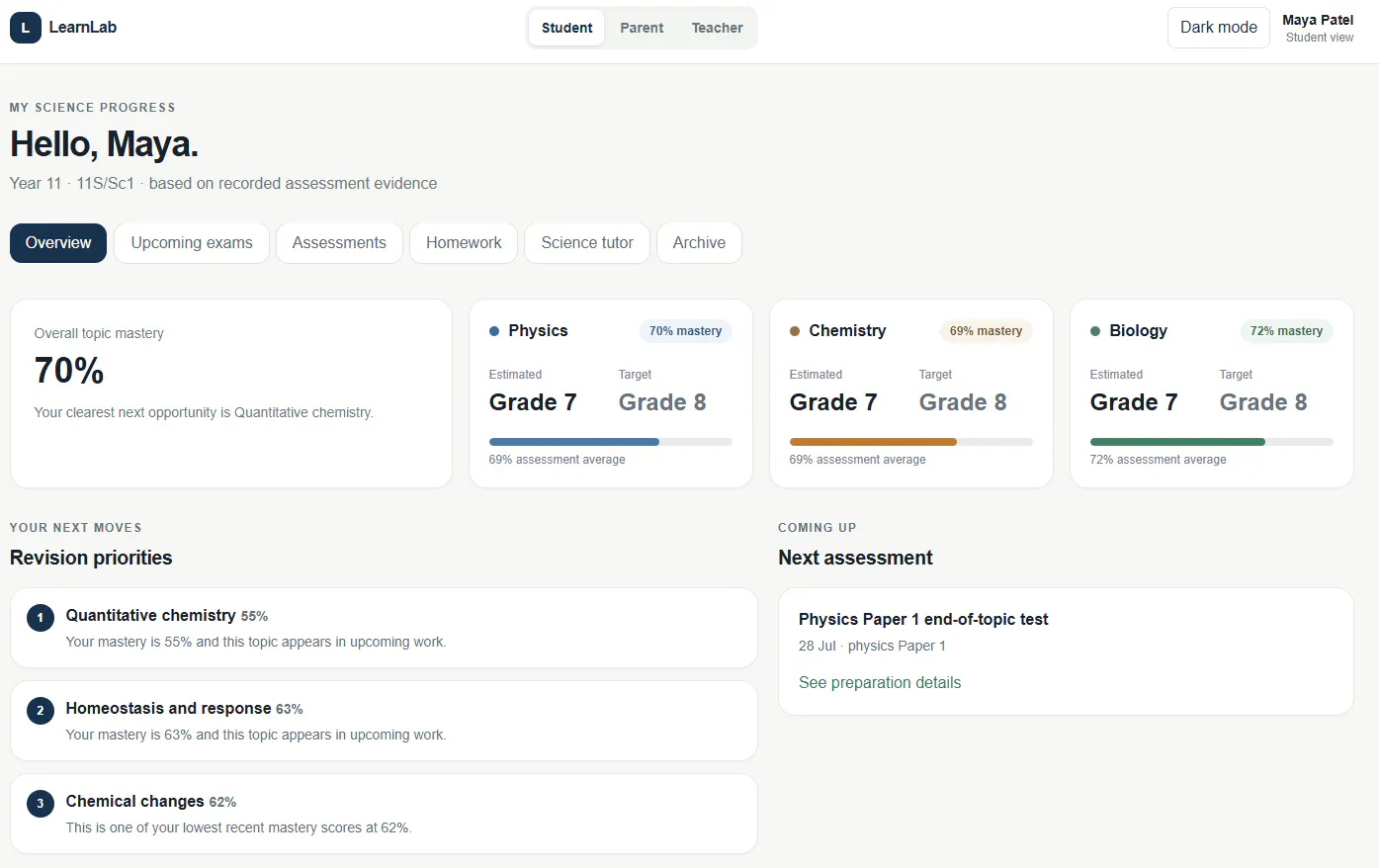This screenshot has height=868, width=1379.
Task: Click the 28 Jul physics Paper 1 date
Action: click(x=872, y=646)
